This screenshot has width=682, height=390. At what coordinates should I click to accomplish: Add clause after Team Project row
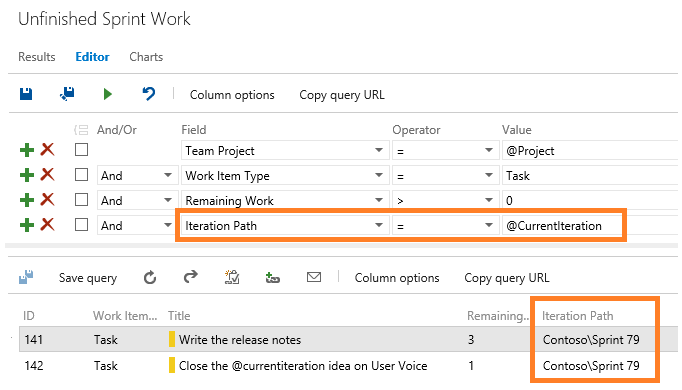[x=27, y=150]
